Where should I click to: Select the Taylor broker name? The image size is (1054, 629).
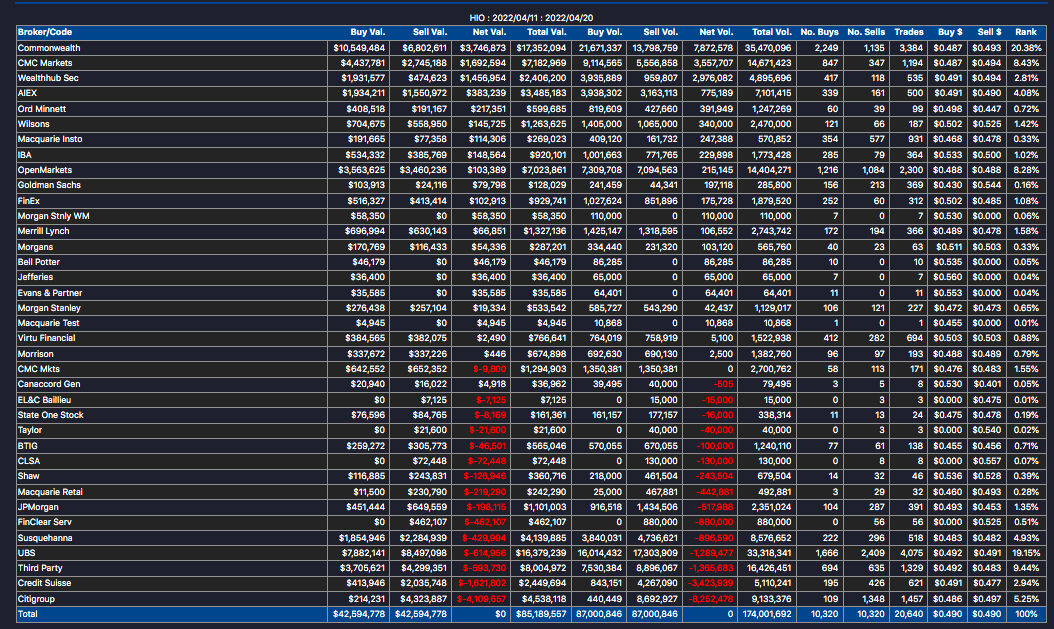click(30, 430)
